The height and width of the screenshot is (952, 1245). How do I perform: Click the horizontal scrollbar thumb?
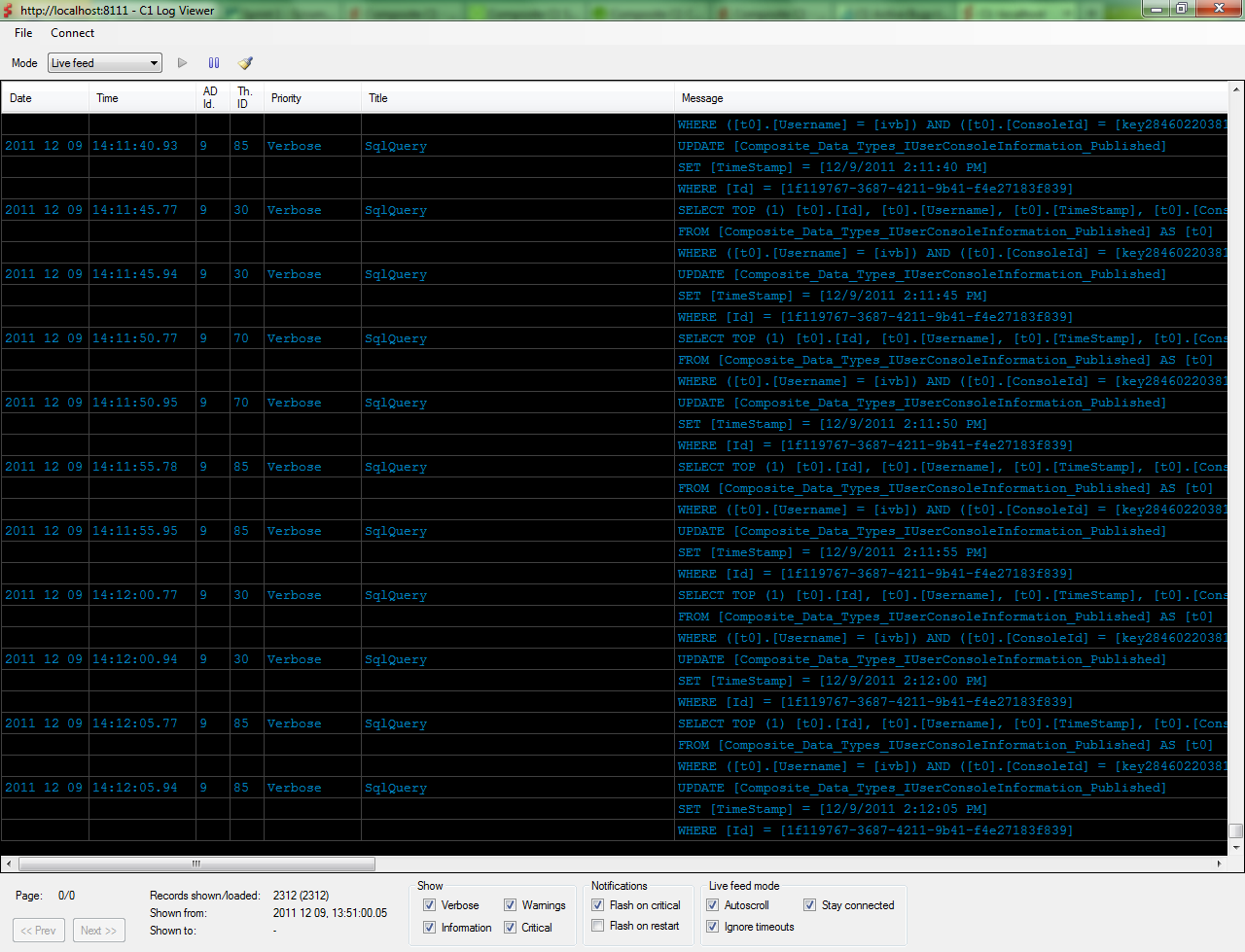tap(196, 864)
